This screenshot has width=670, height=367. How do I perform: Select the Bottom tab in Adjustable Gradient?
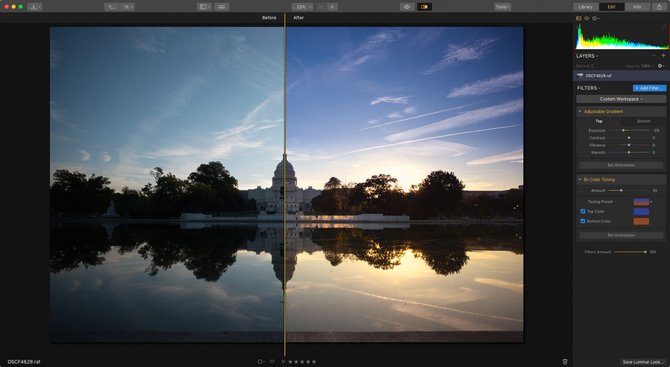point(644,121)
